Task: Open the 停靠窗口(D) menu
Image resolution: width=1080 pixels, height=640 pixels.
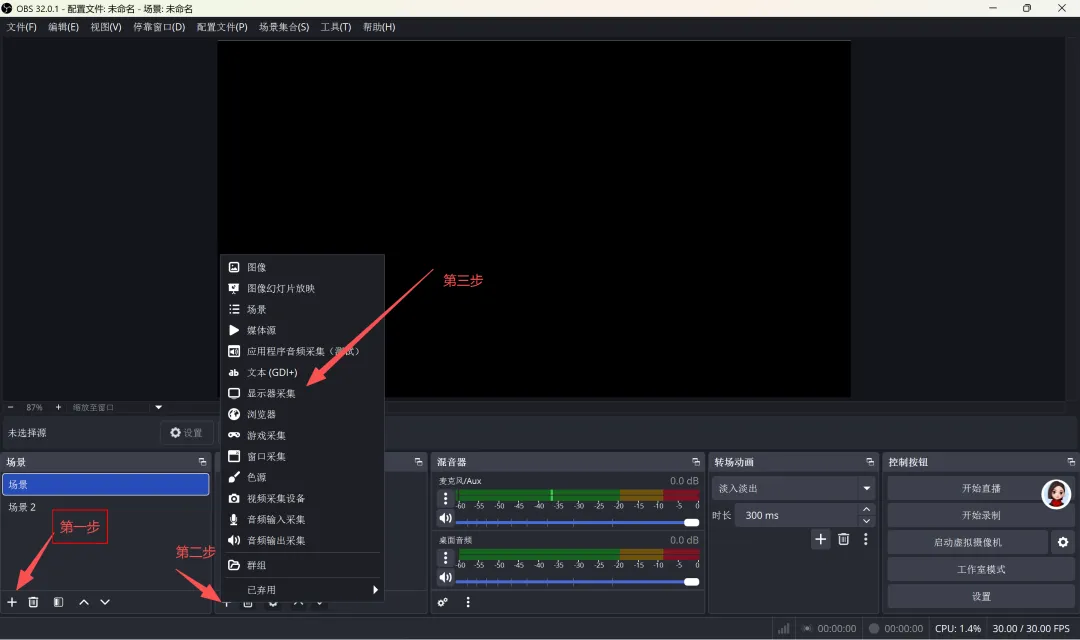Action: 159,27
